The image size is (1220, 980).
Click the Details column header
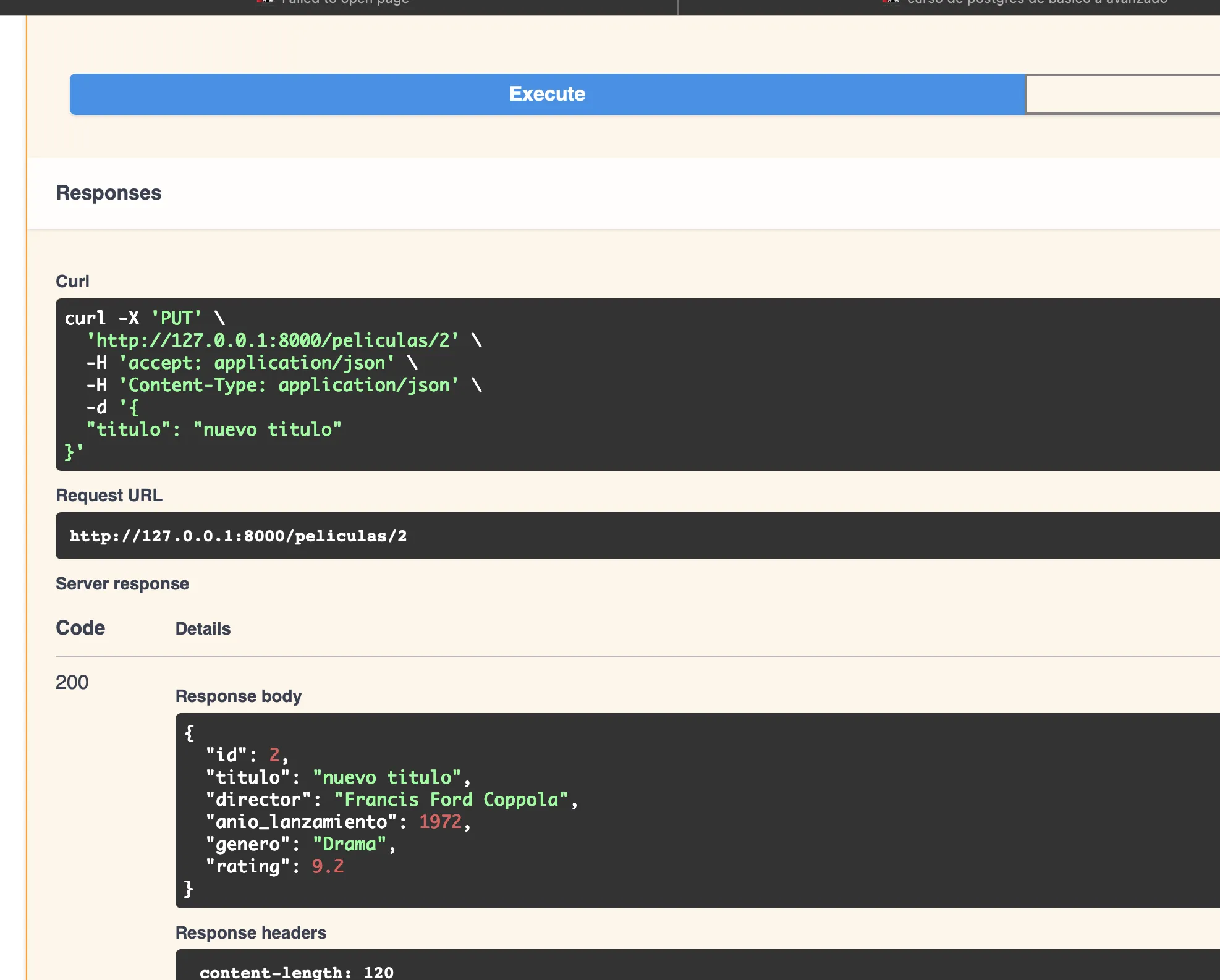(x=203, y=628)
